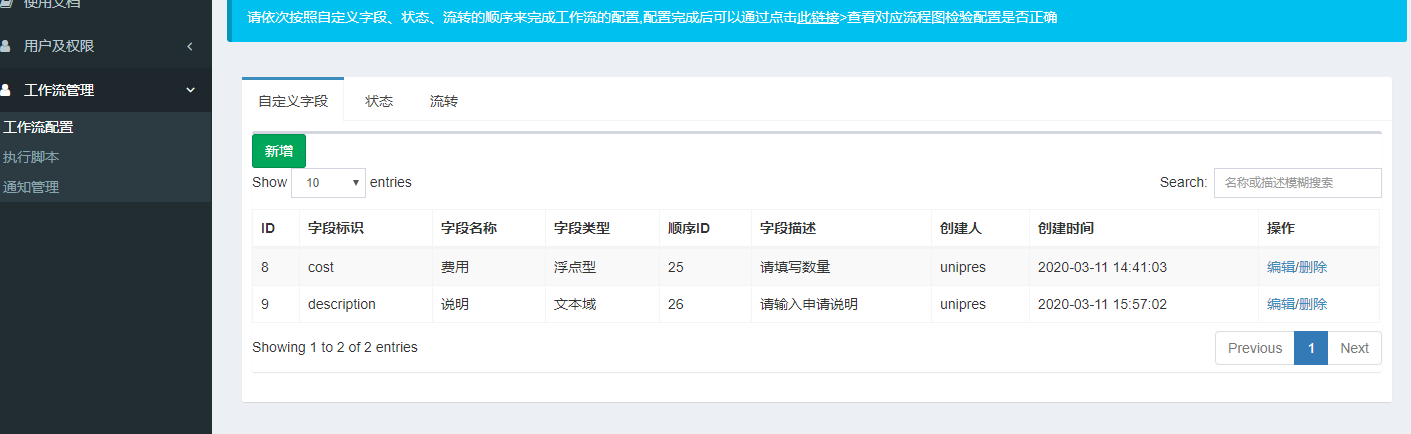This screenshot has height=434, width=1411.
Task: Follow the 此链接 link in the banner
Action: coord(817,17)
